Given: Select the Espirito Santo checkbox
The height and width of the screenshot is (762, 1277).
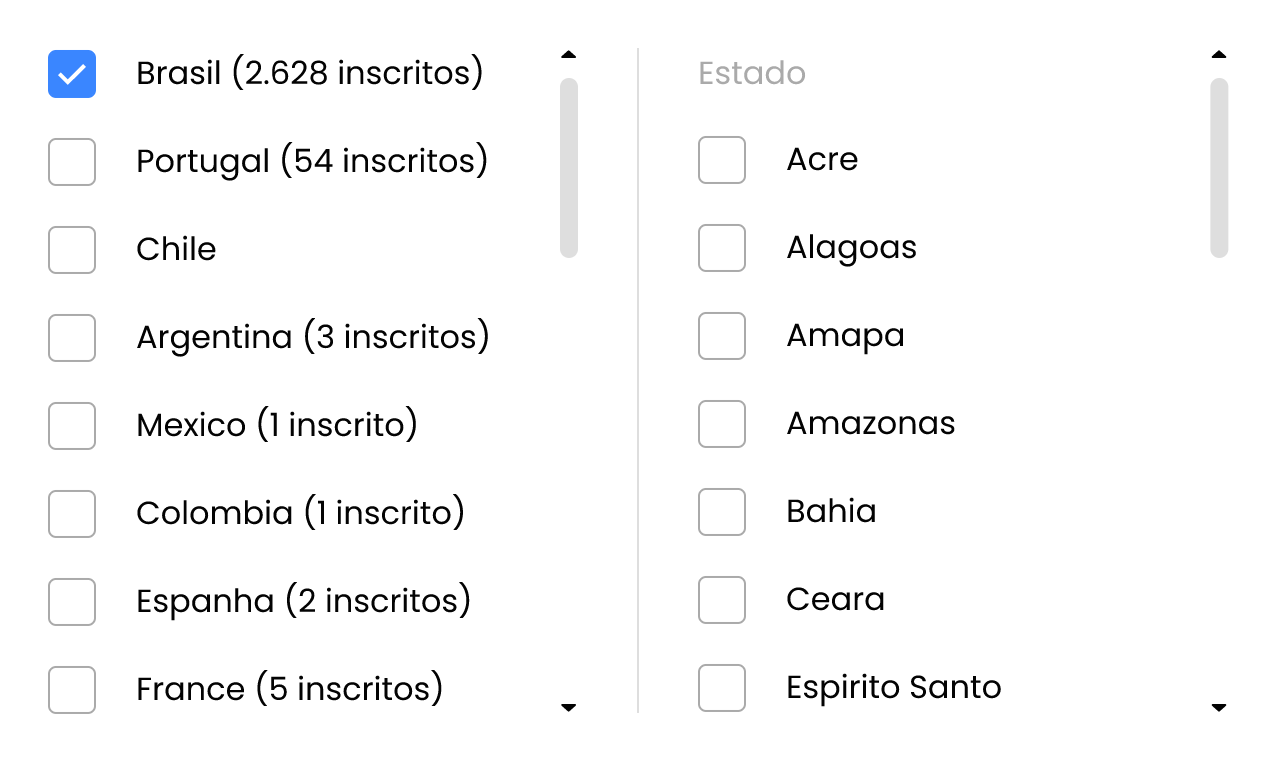Looking at the screenshot, I should [721, 688].
